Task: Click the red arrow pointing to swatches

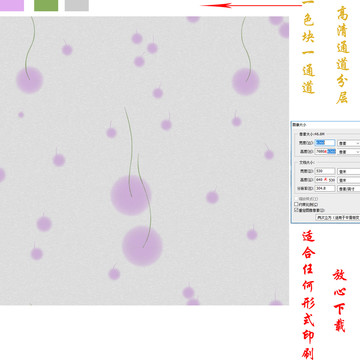Action: 251,5
